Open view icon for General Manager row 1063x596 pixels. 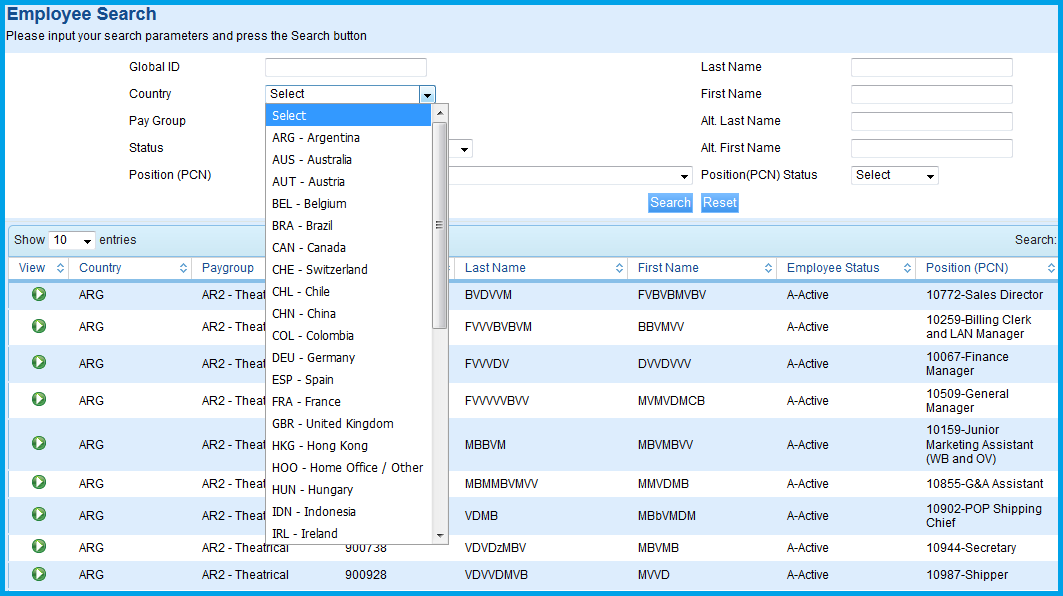39,399
